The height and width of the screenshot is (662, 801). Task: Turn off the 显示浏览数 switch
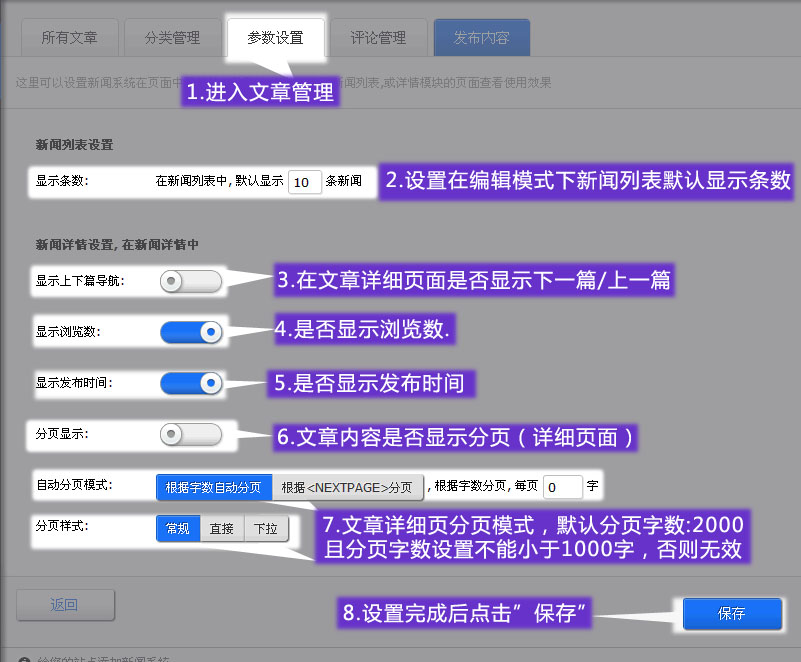pyautogui.click(x=190, y=332)
